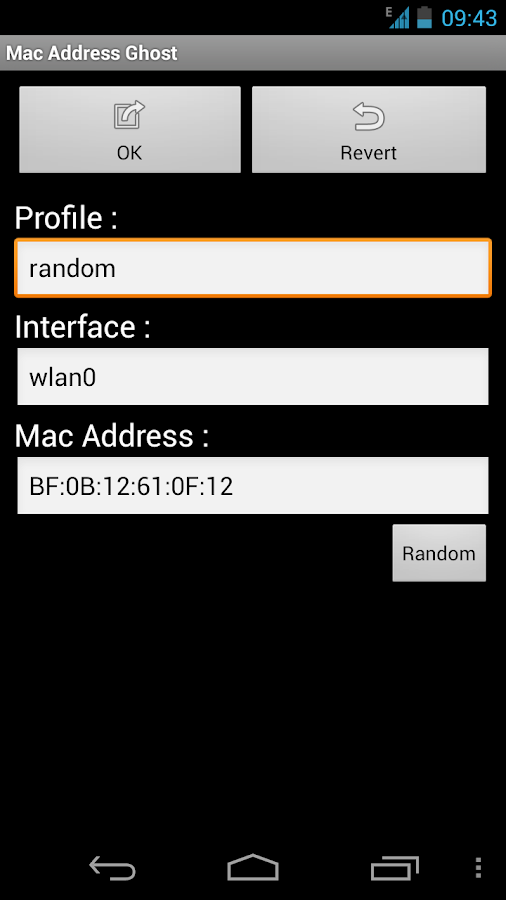Tap the battery icon in status bar
506x900 pixels.
tap(424, 17)
